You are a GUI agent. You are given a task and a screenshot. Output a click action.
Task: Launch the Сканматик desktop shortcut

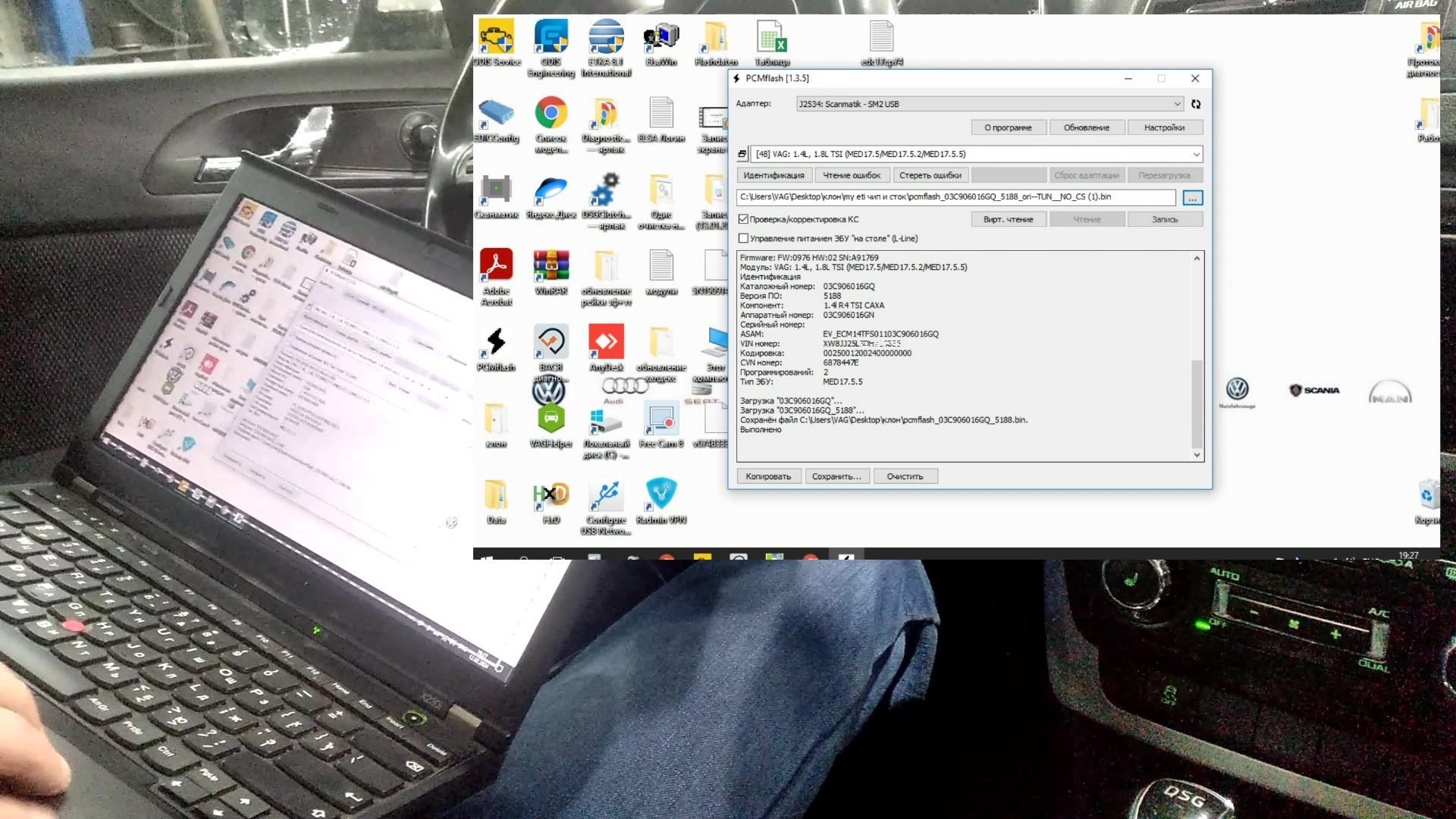[496, 196]
